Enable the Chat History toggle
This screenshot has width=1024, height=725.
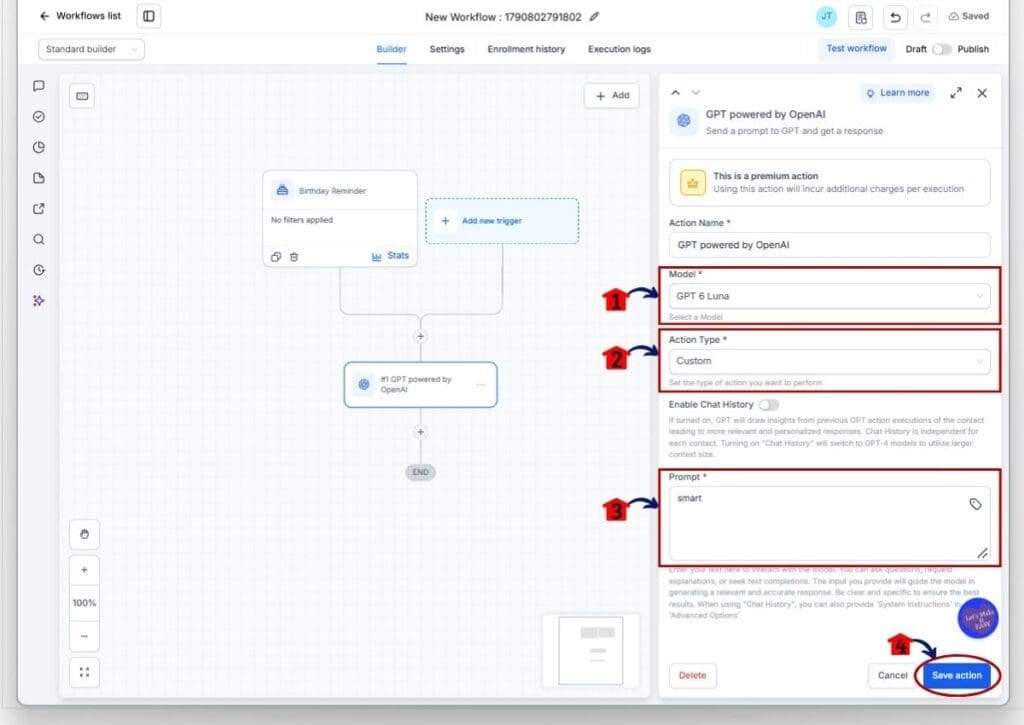coord(769,405)
